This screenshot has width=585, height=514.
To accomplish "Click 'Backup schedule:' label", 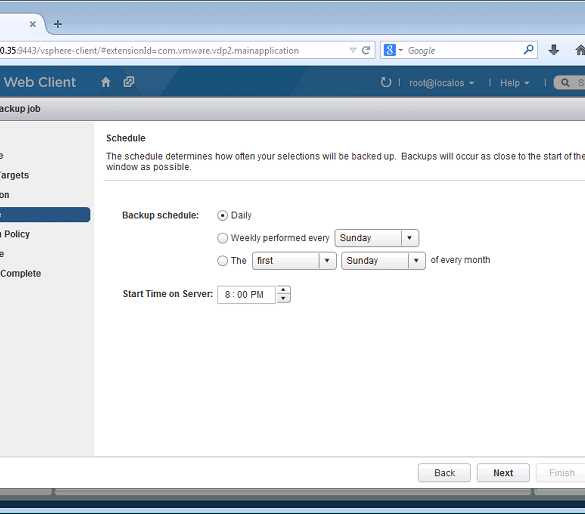I will [160, 215].
